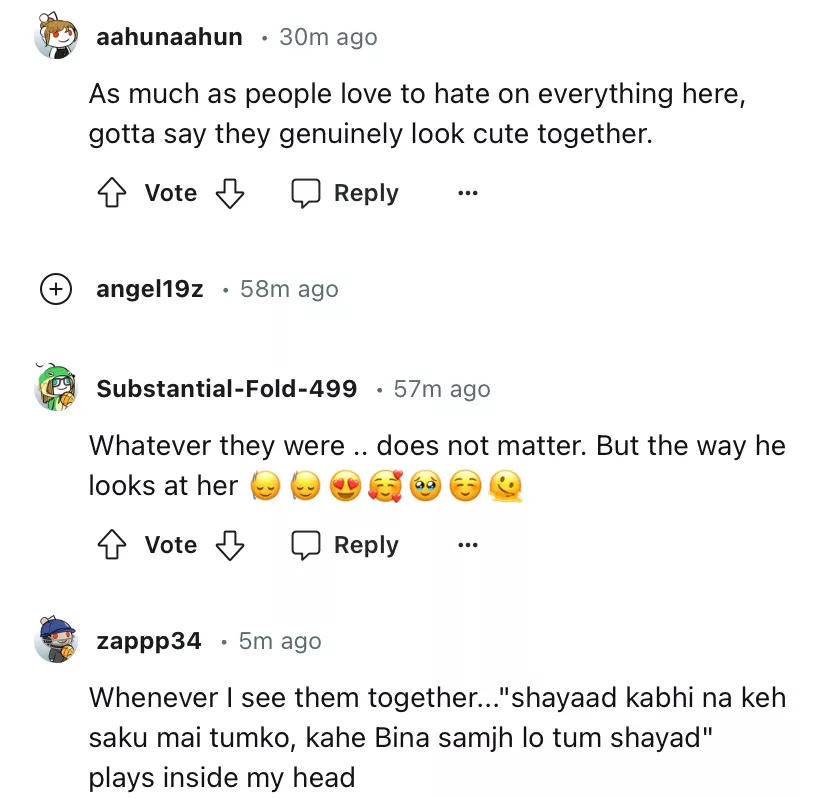The width and height of the screenshot is (828, 798).
Task: Open more options on aahunaahun's comment
Action: point(467,193)
